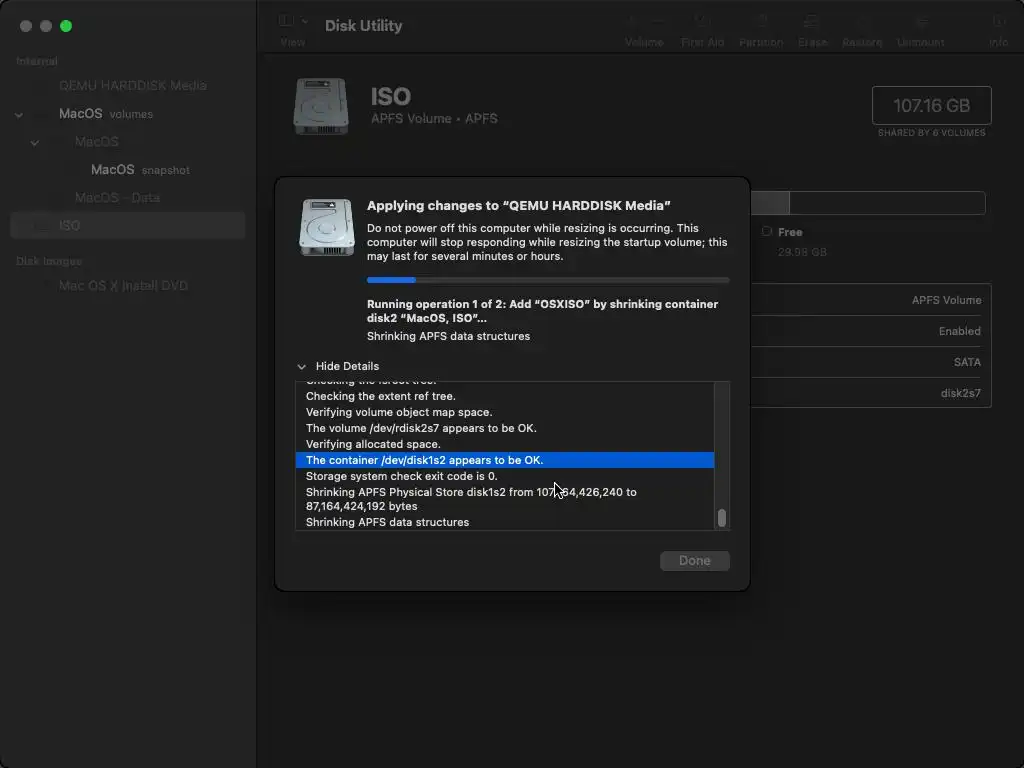Click the details log scrollbar thumb
Image resolution: width=1024 pixels, height=768 pixels.
(x=722, y=518)
